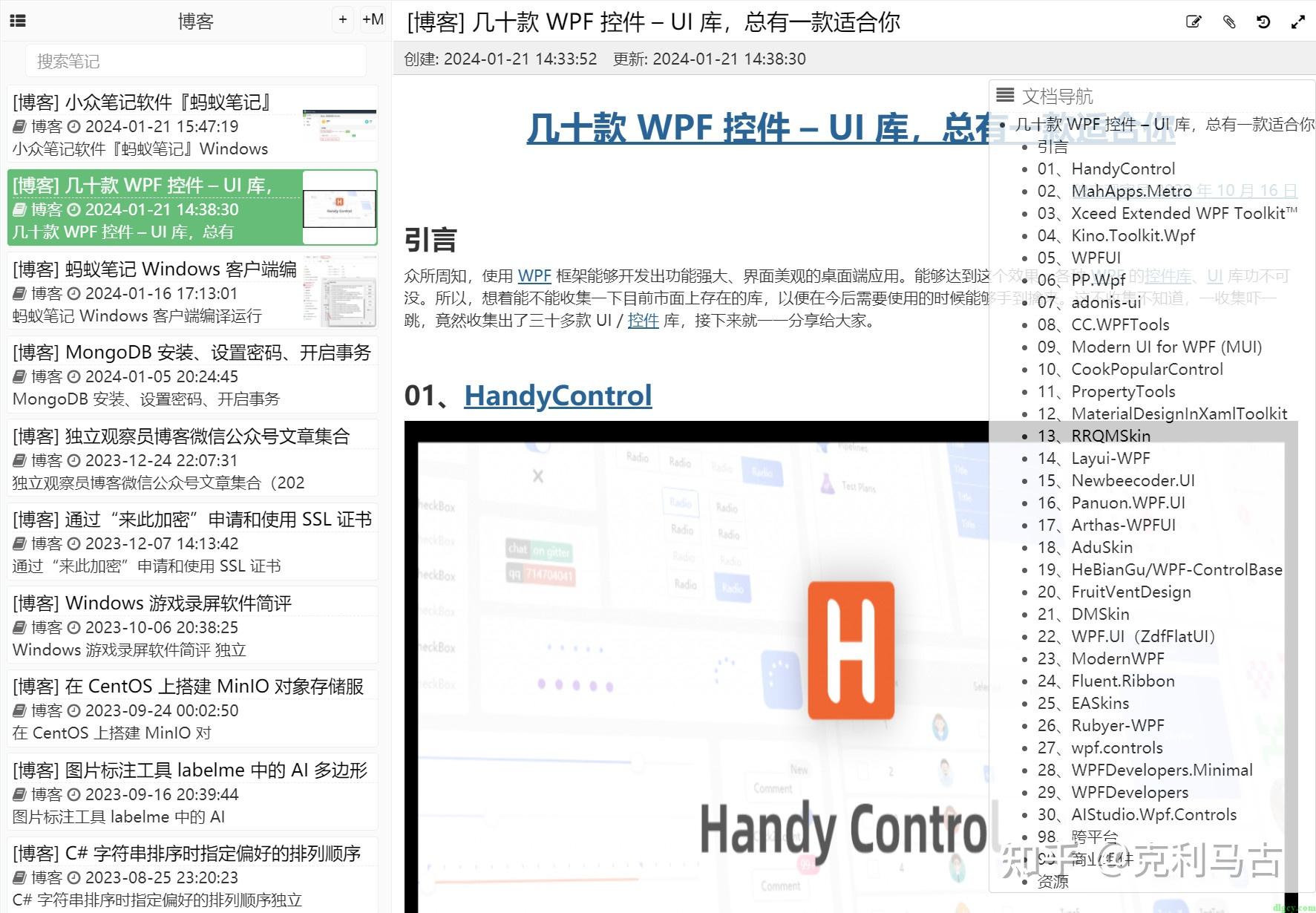Jump to 23、ModernWPF in outline

1101,659
